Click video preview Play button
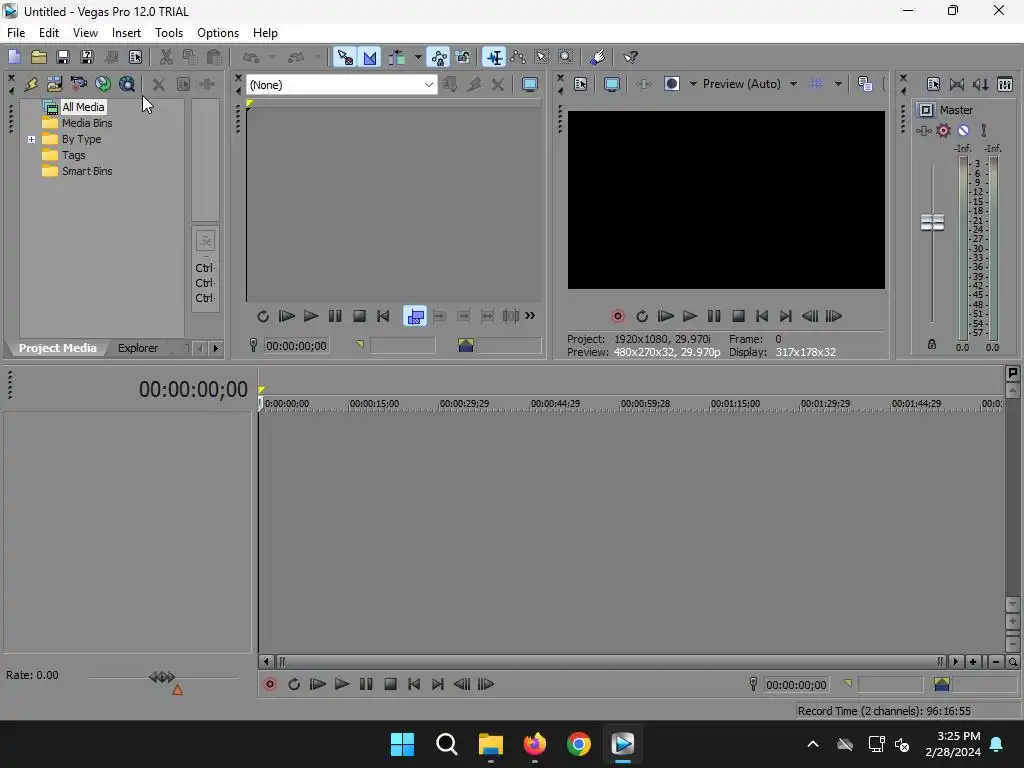The width and height of the screenshot is (1024, 768). pos(690,317)
